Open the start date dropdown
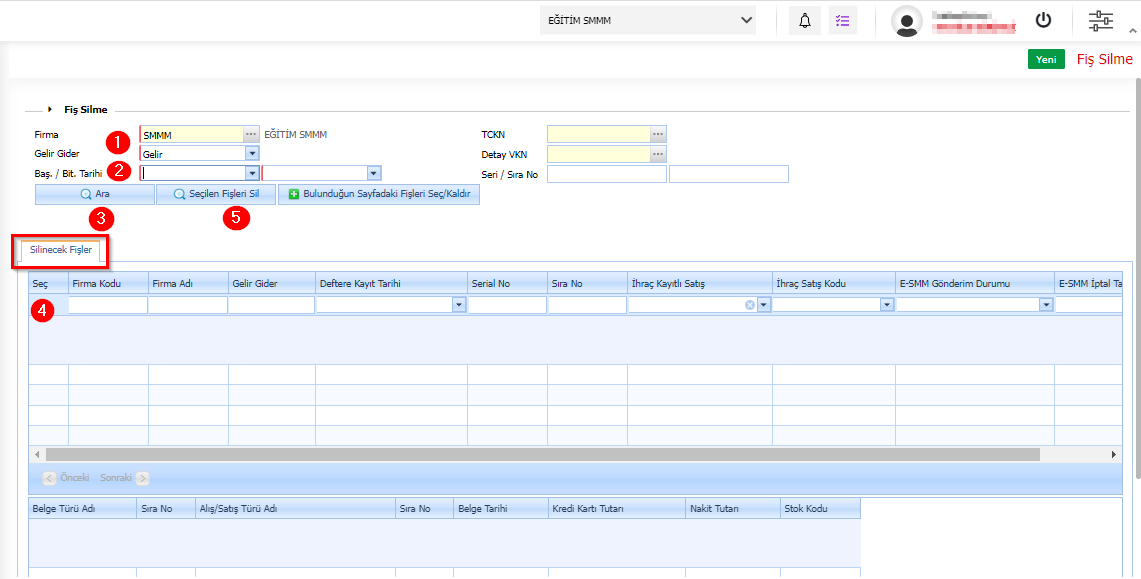The height and width of the screenshot is (579, 1141). click(252, 173)
